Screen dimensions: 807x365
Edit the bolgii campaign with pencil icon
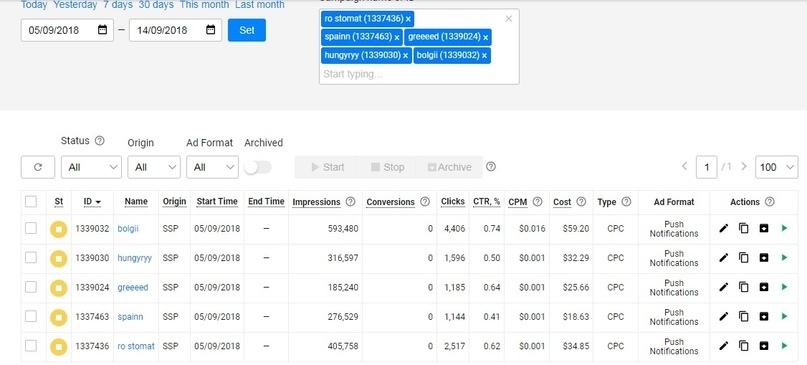pos(724,228)
